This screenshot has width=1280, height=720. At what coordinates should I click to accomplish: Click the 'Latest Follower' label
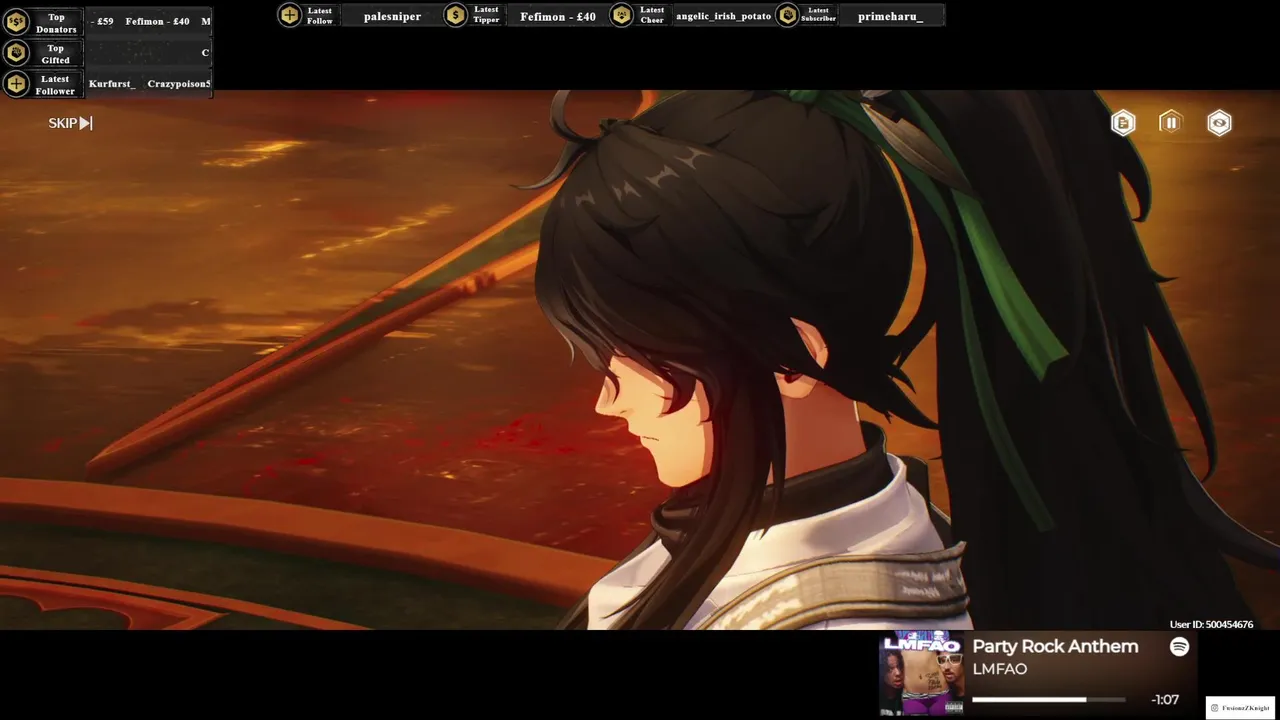55,85
